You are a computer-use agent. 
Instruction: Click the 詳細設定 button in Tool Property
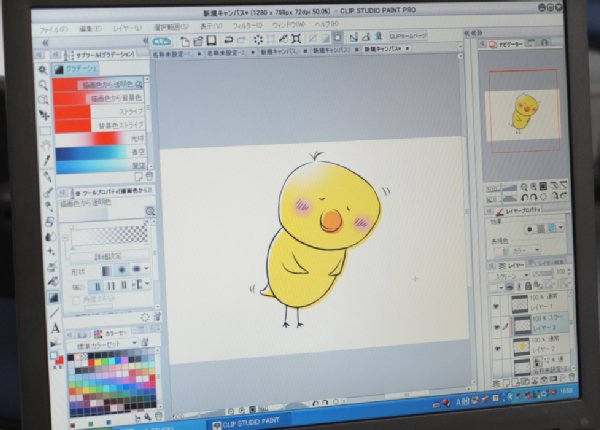pos(108,256)
